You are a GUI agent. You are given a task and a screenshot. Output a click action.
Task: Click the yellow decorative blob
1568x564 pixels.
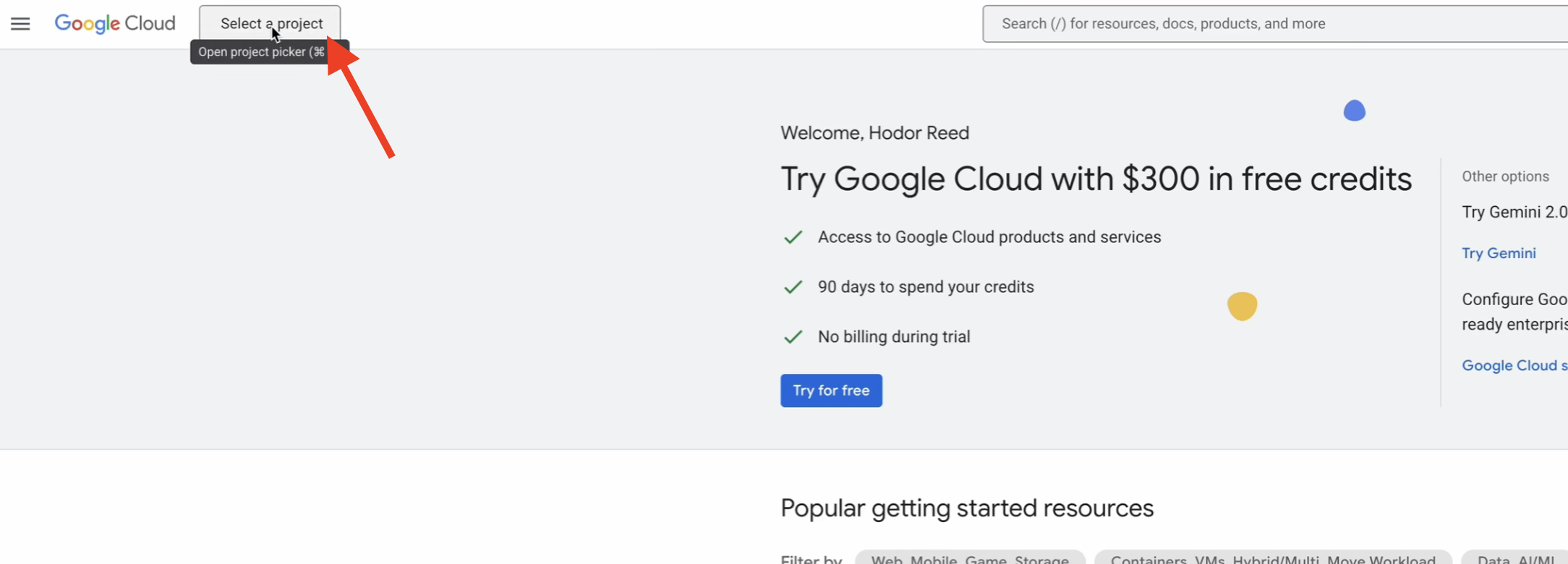click(x=1242, y=306)
